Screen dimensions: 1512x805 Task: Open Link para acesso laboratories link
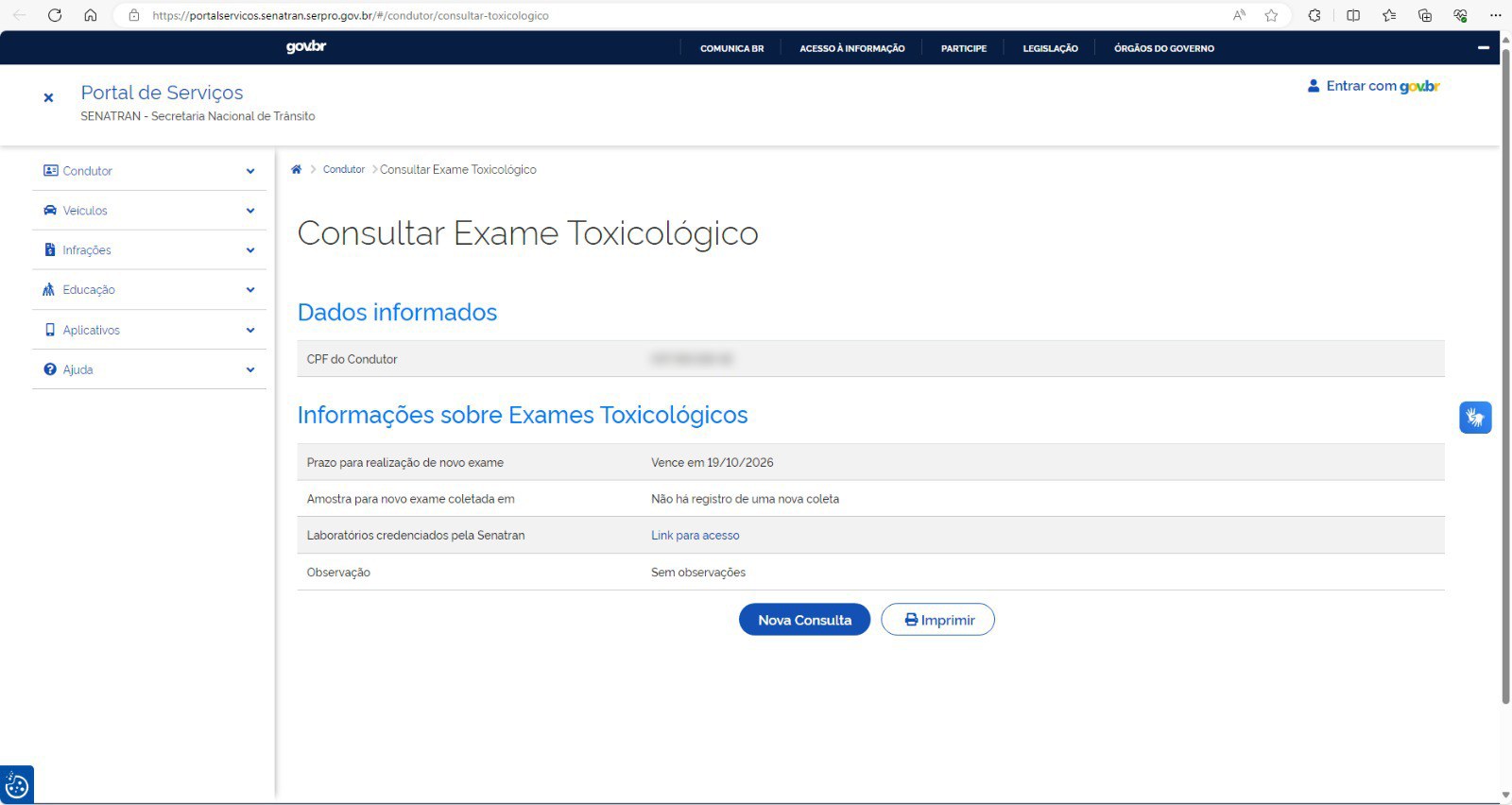click(x=695, y=536)
